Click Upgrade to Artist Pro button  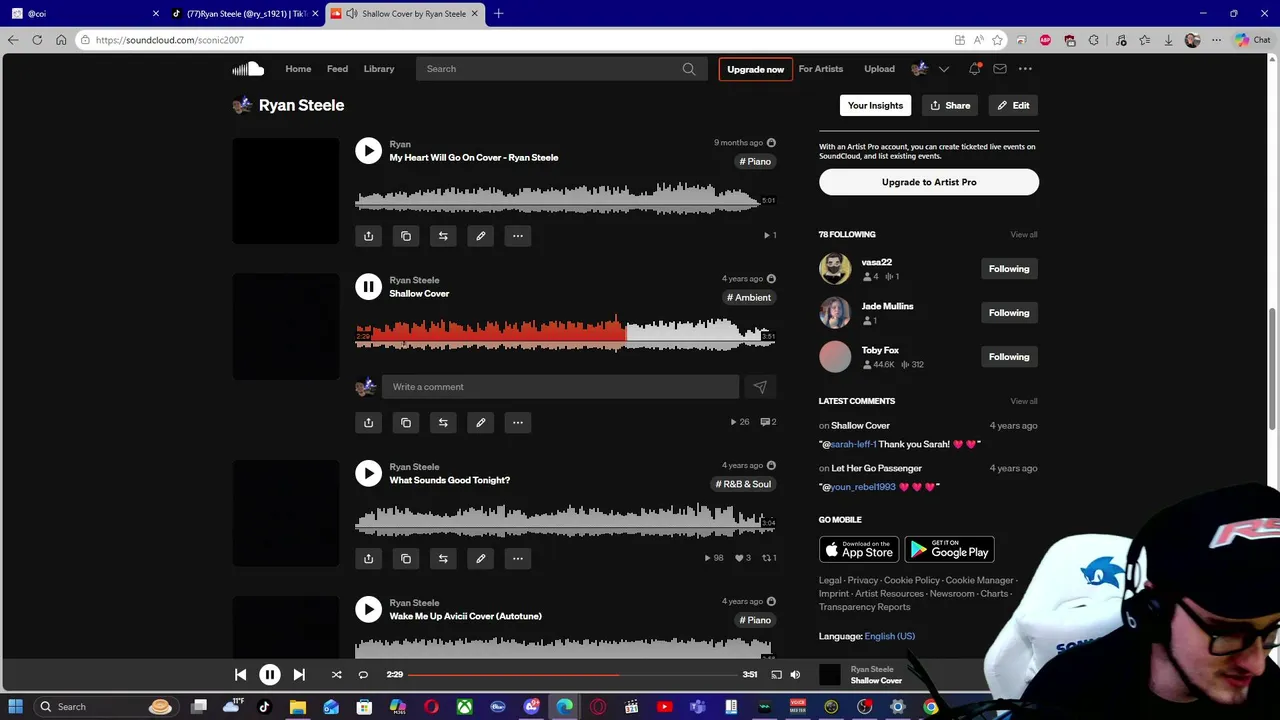[929, 182]
